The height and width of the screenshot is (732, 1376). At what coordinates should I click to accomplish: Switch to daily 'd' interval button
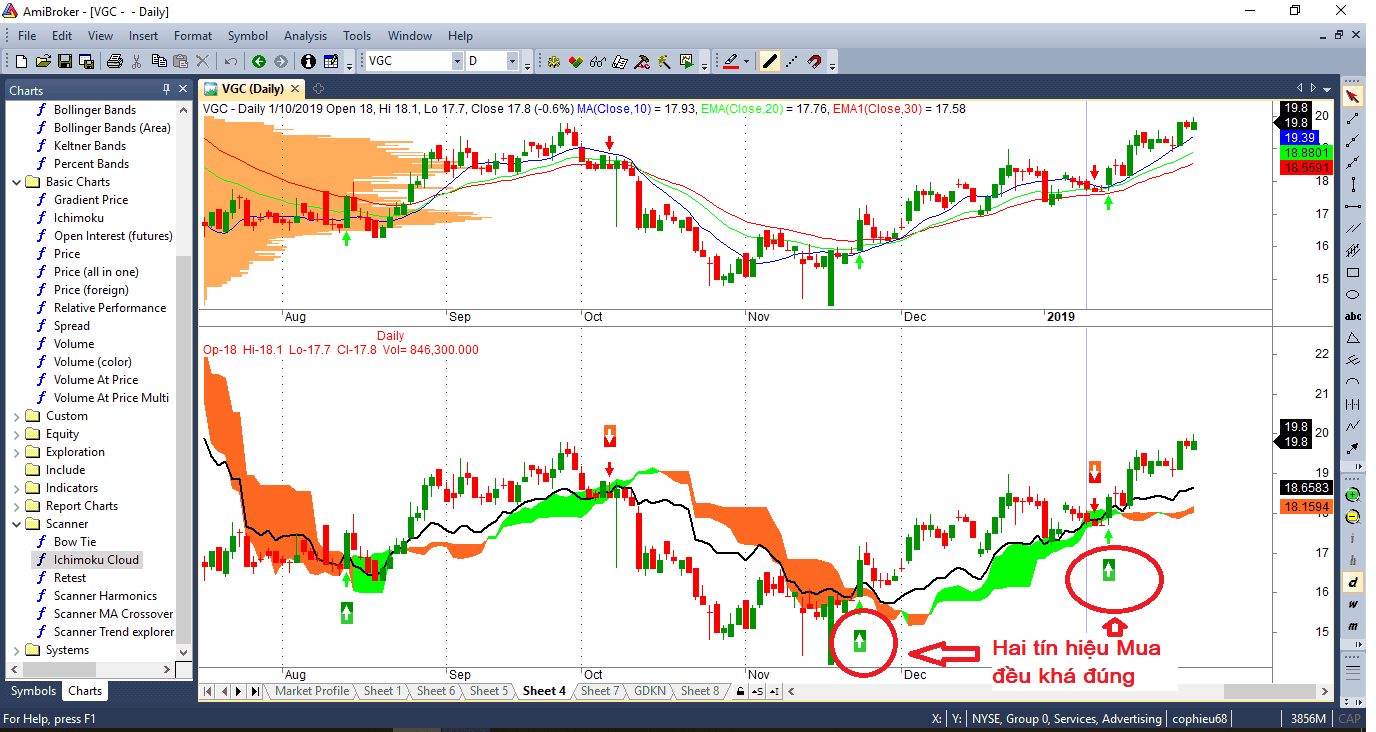coord(1353,582)
